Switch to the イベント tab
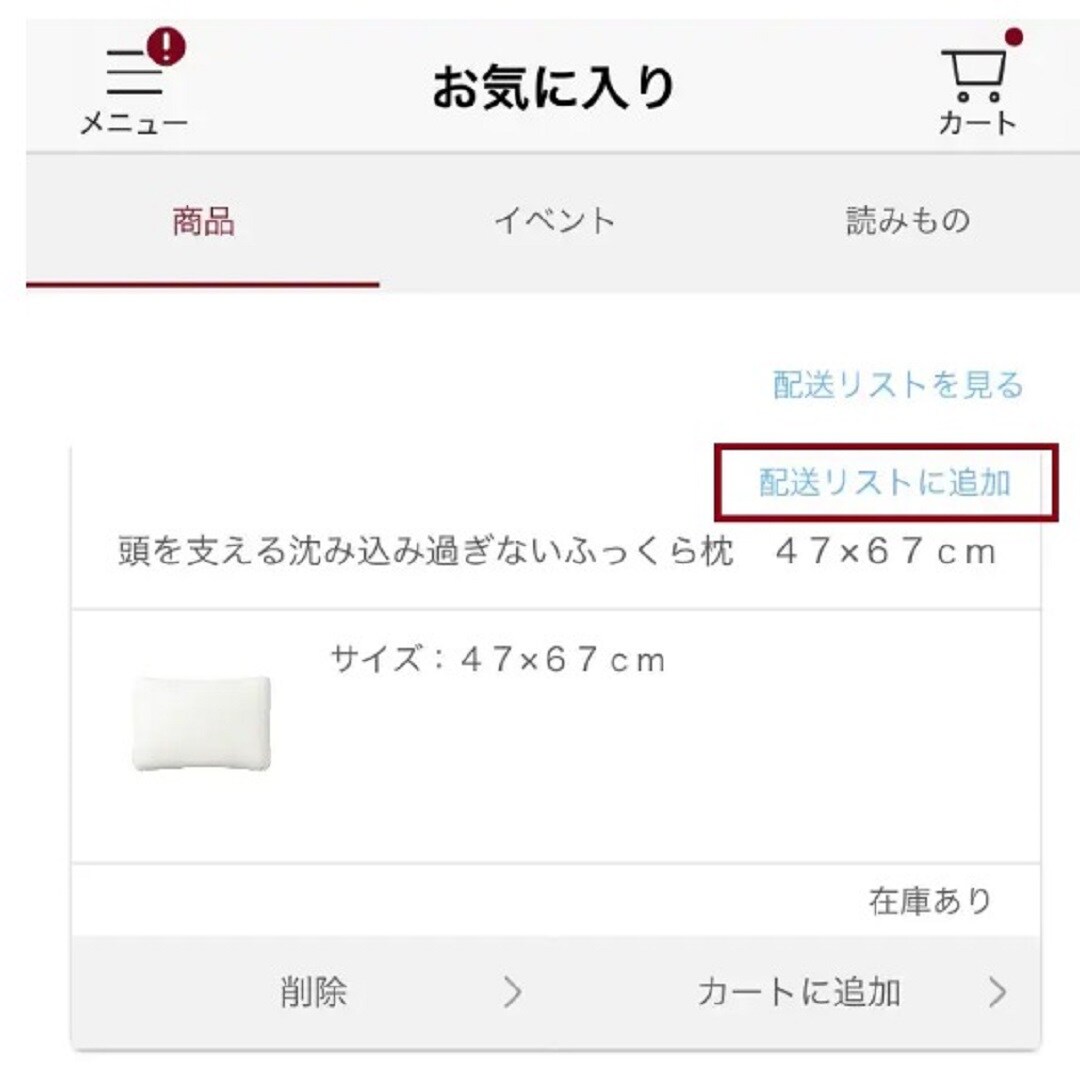Image resolution: width=1080 pixels, height=1076 pixels. coord(554,222)
